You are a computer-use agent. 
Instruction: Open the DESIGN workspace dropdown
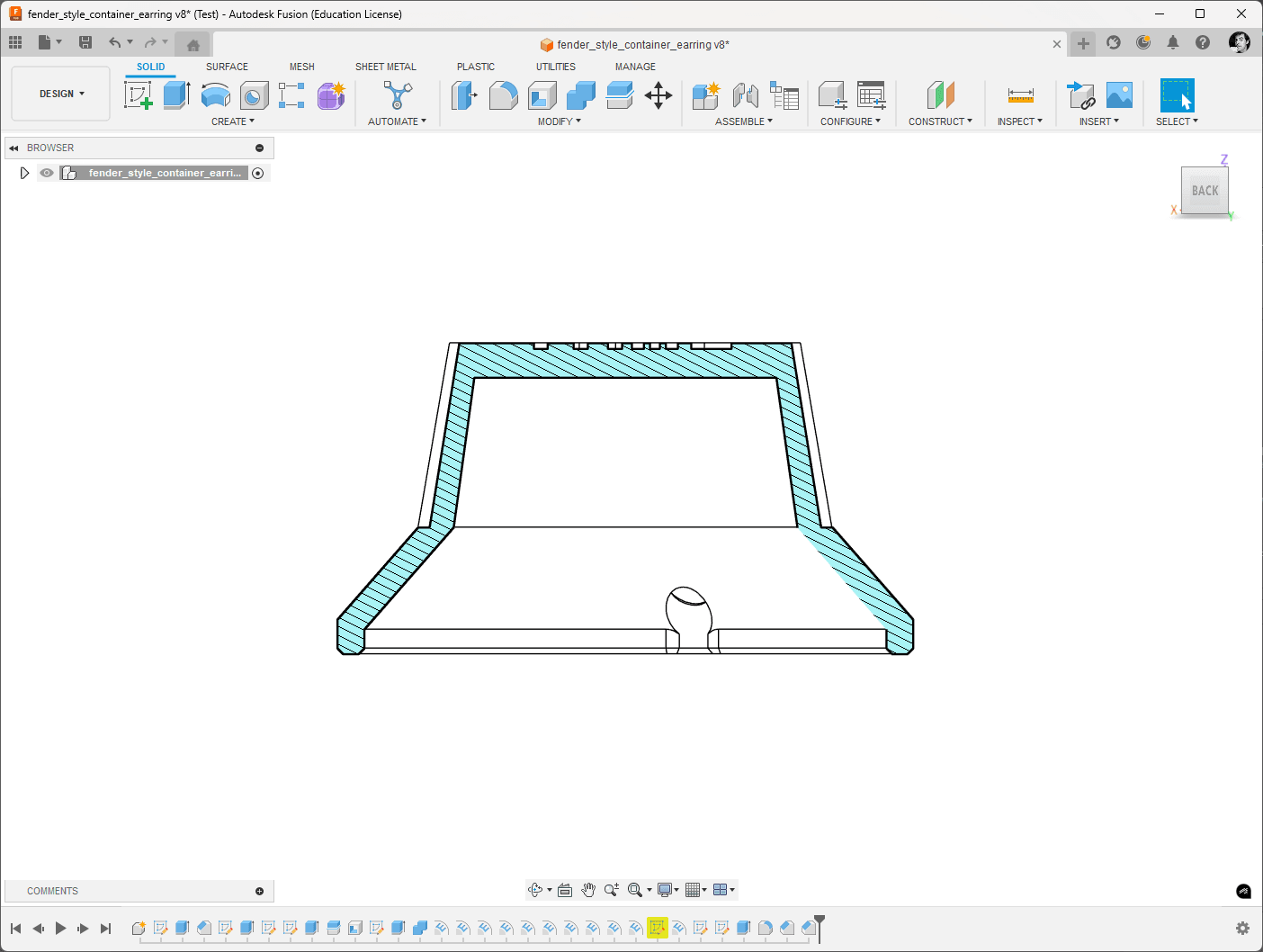[x=61, y=94]
